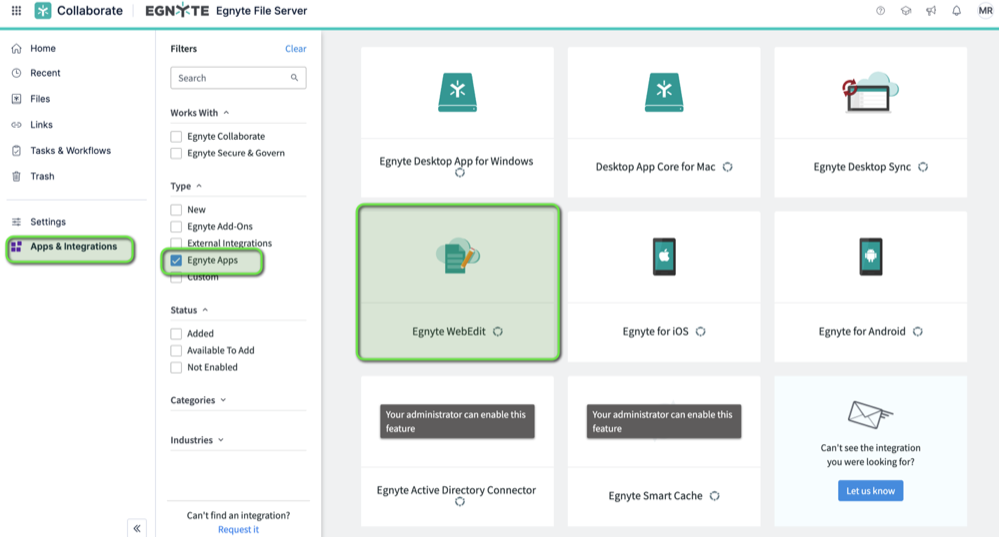Click the Egnyte Desktop Sync title text
This screenshot has width=999, height=537.
(x=862, y=167)
